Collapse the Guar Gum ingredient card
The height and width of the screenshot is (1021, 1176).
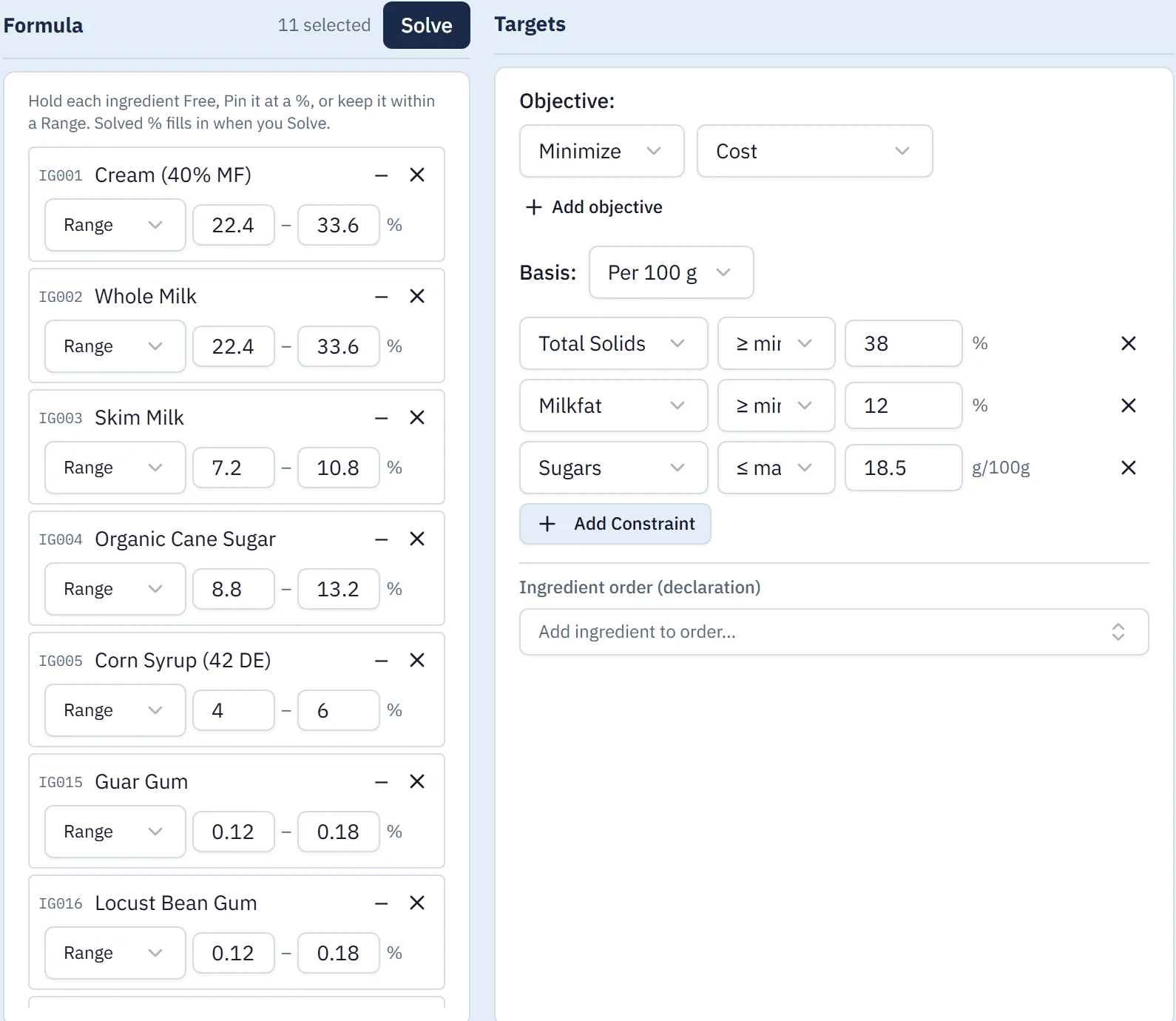point(382,782)
